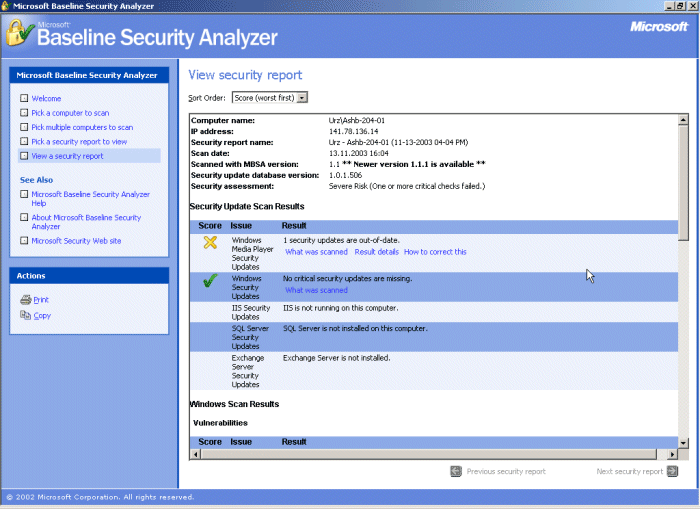This screenshot has height=509, width=700.
Task: Click the horizontal scrollbar right arrow
Action: point(672,454)
